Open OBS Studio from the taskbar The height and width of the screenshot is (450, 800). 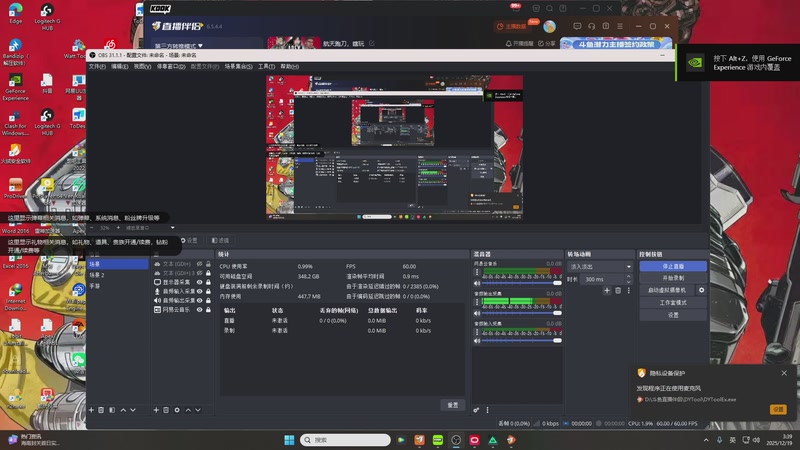pos(456,440)
